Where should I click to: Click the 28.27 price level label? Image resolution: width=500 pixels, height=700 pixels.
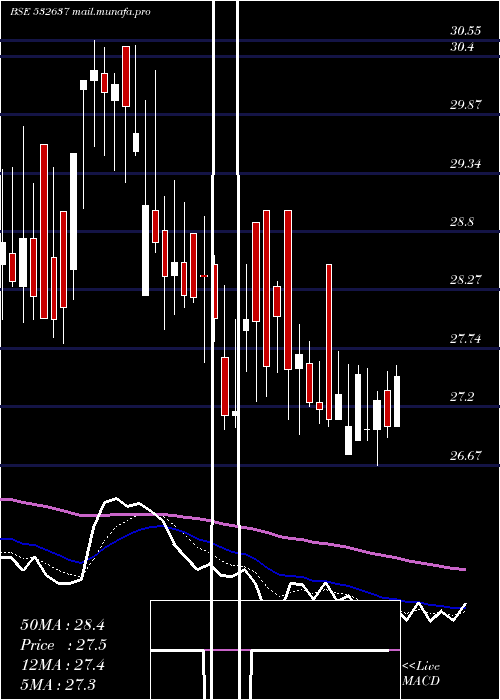[466, 280]
